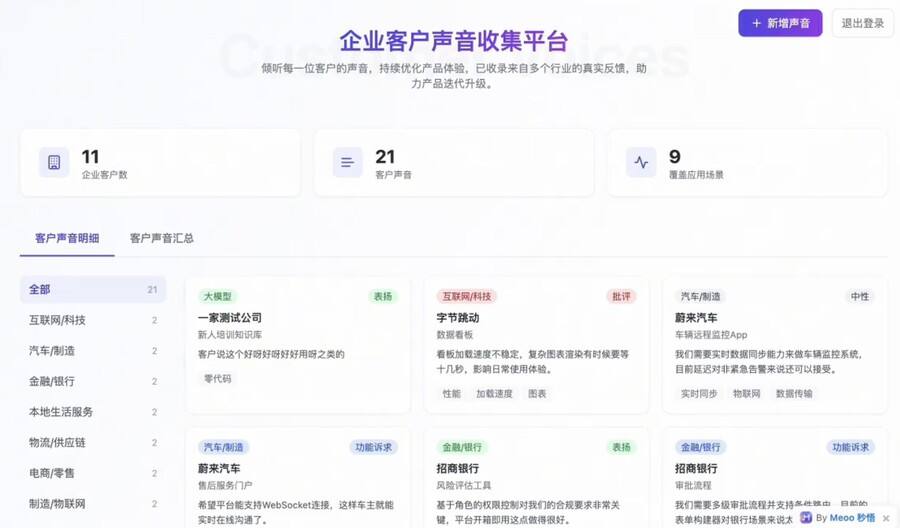Click the 批评 badge on 字节跳动 card
The height and width of the screenshot is (528, 900).
pyautogui.click(x=621, y=296)
